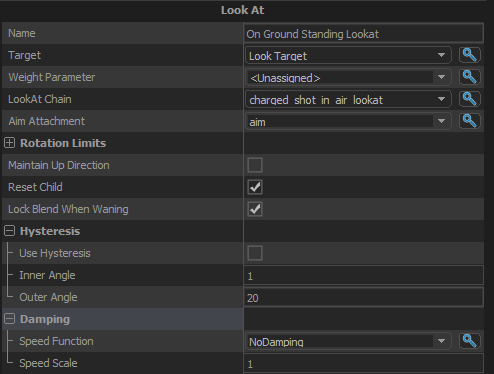Viewport: 494px width, 374px height.
Task: Collapse the Hysteresis section
Action: point(10,231)
